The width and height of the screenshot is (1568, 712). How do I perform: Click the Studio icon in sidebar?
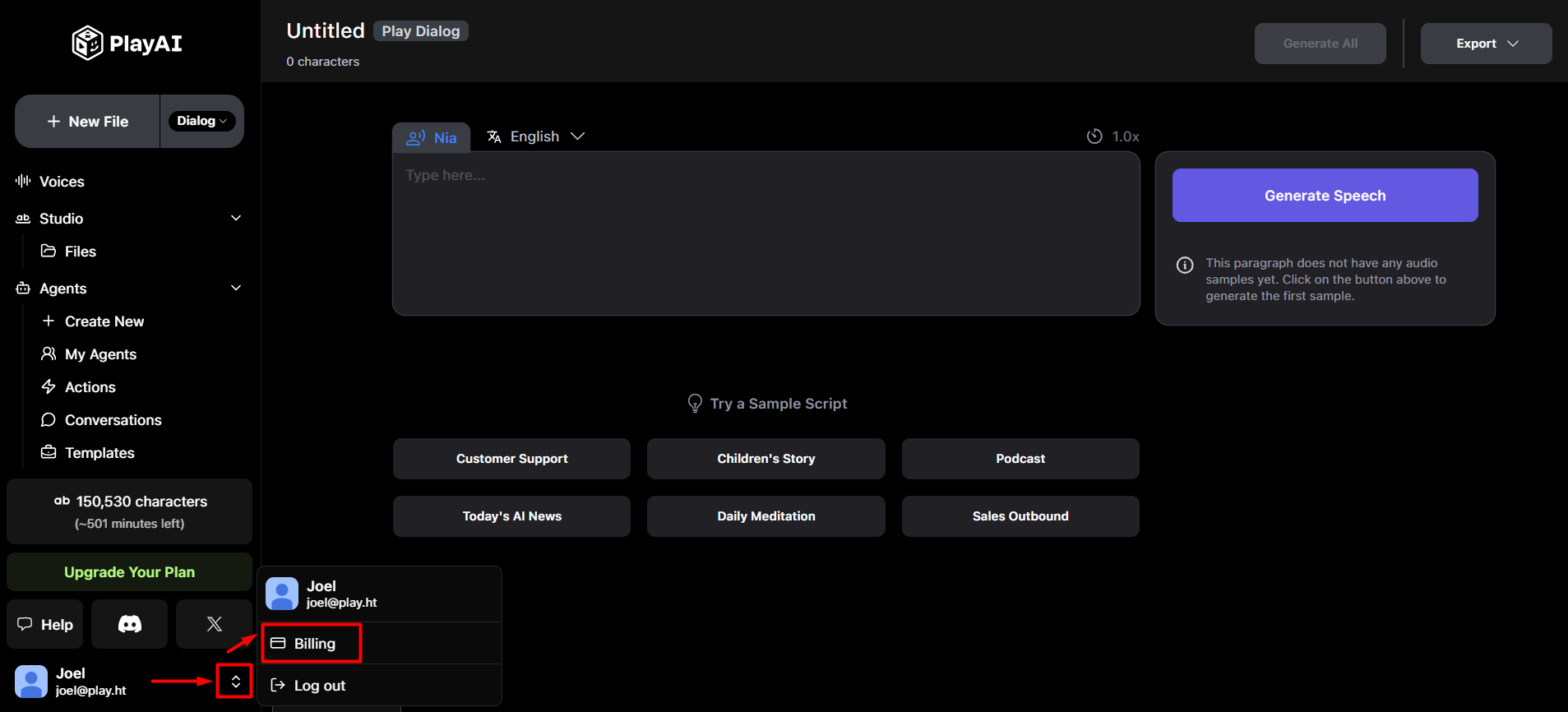click(x=23, y=218)
